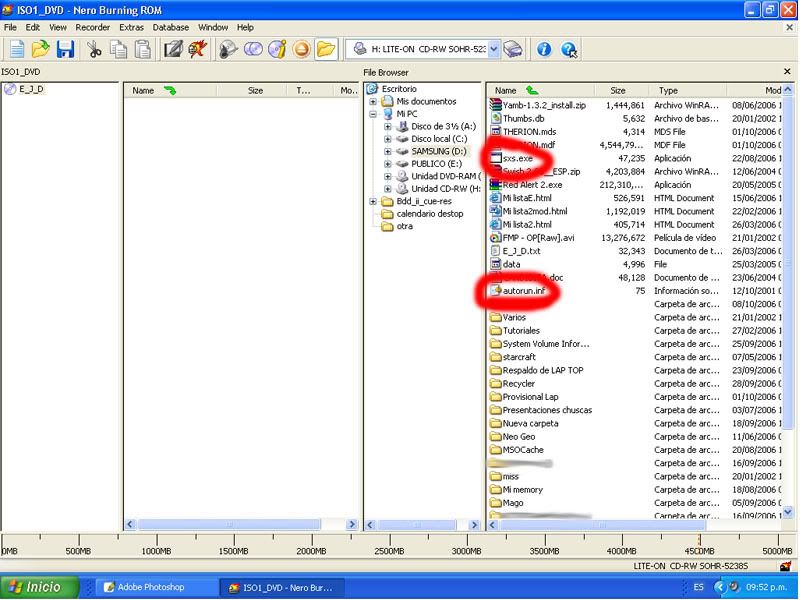The width and height of the screenshot is (800, 600).
Task: Open the recorder drive dropdown H: LITE-ON
Action: click(494, 49)
